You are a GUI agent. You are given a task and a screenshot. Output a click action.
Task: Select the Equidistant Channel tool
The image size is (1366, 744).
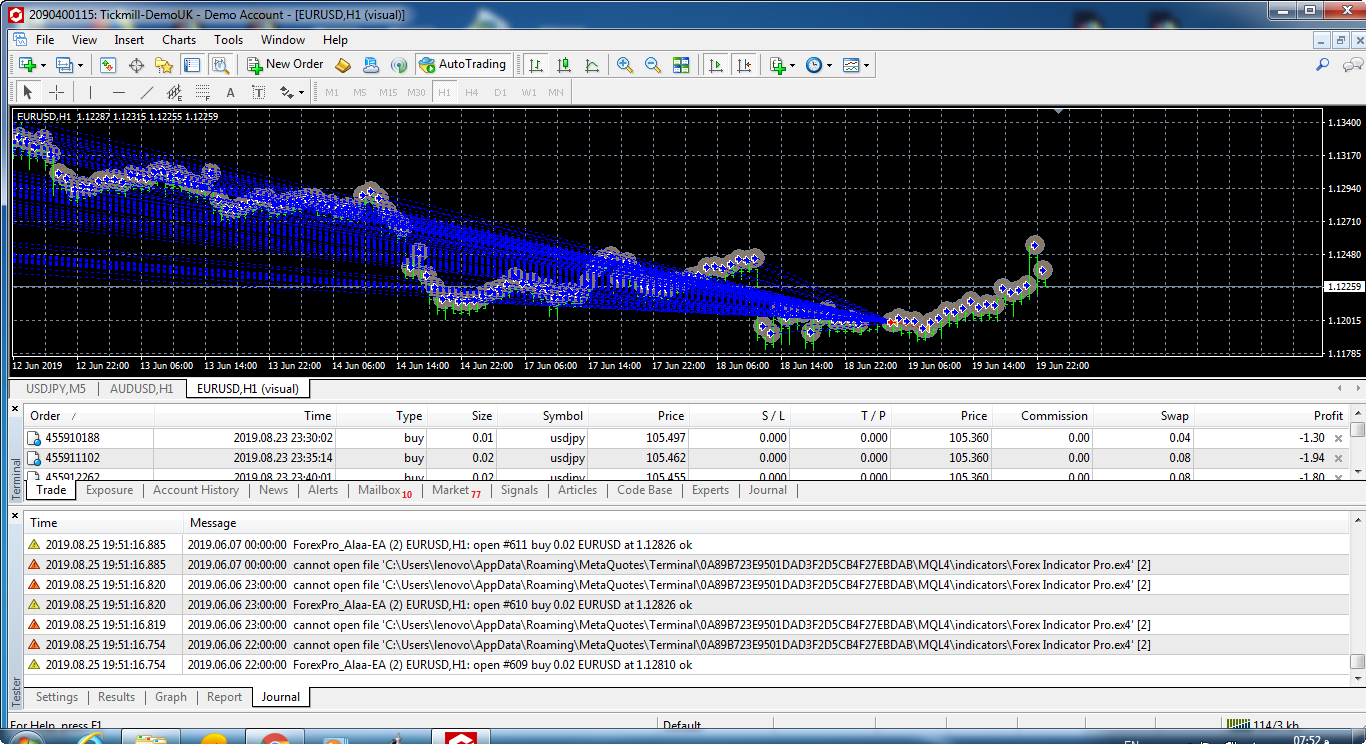(174, 92)
